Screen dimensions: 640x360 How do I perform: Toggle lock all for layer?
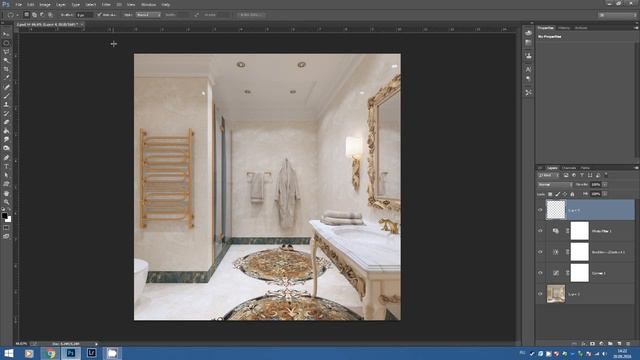tap(572, 194)
